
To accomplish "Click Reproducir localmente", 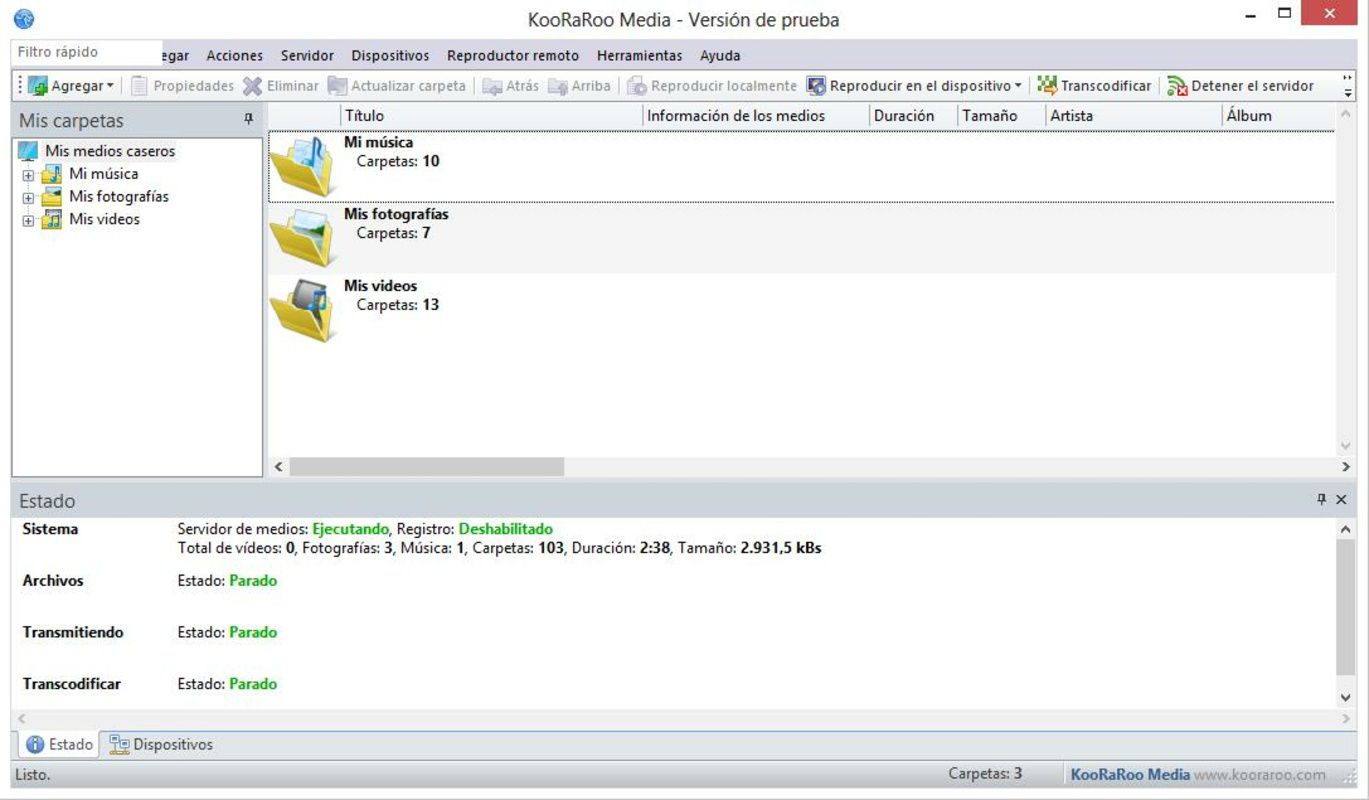I will pos(712,86).
